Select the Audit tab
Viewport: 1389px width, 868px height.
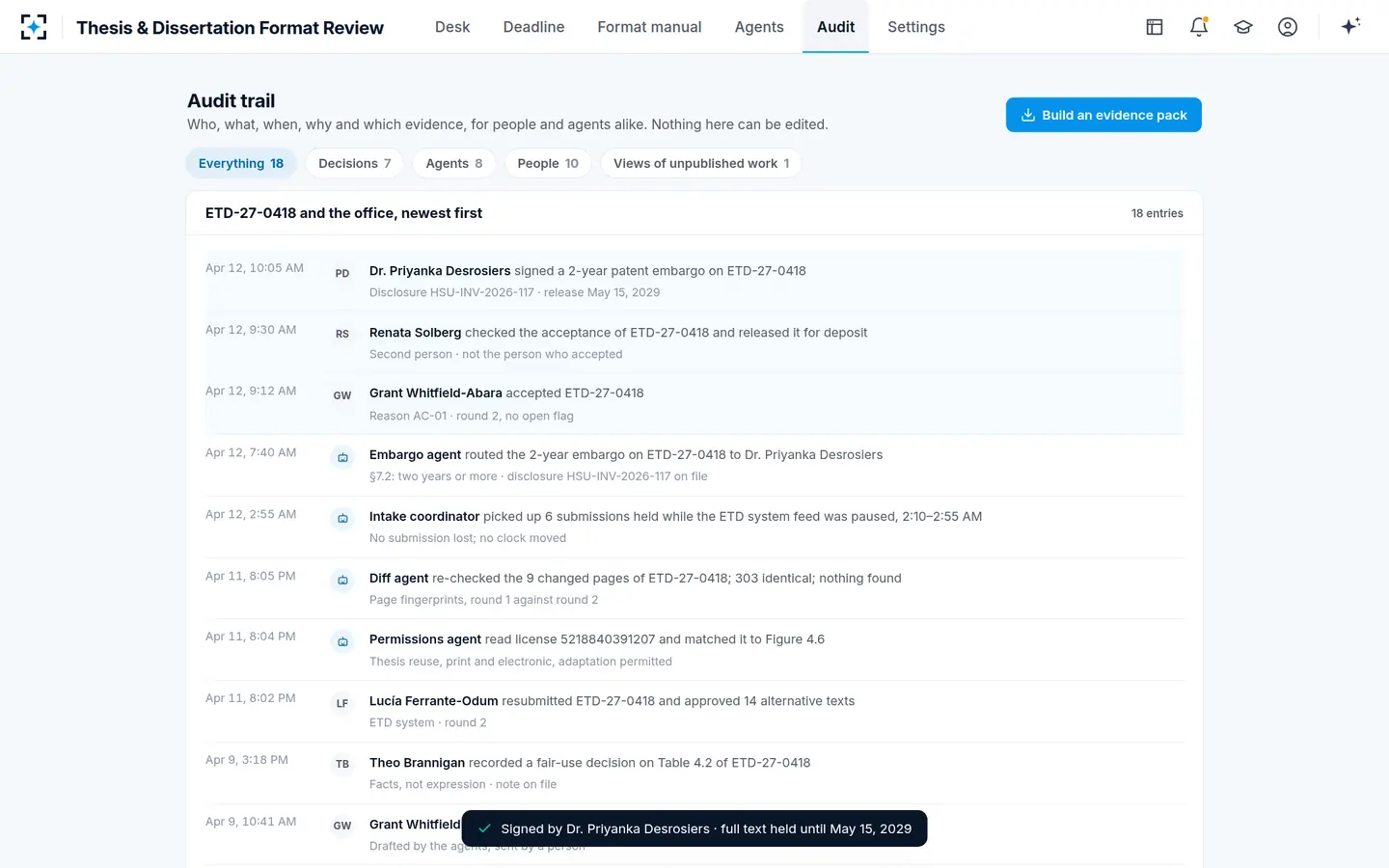(x=835, y=27)
